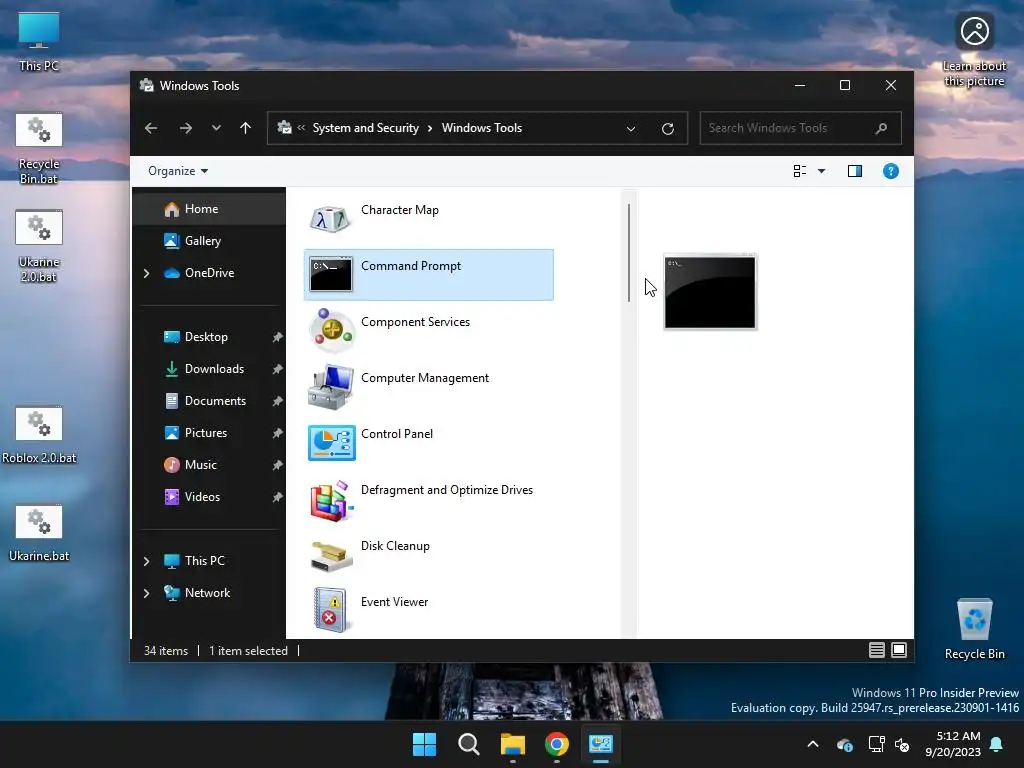Select This PC desktop icon
This screenshot has width=1024, height=768.
click(x=39, y=42)
